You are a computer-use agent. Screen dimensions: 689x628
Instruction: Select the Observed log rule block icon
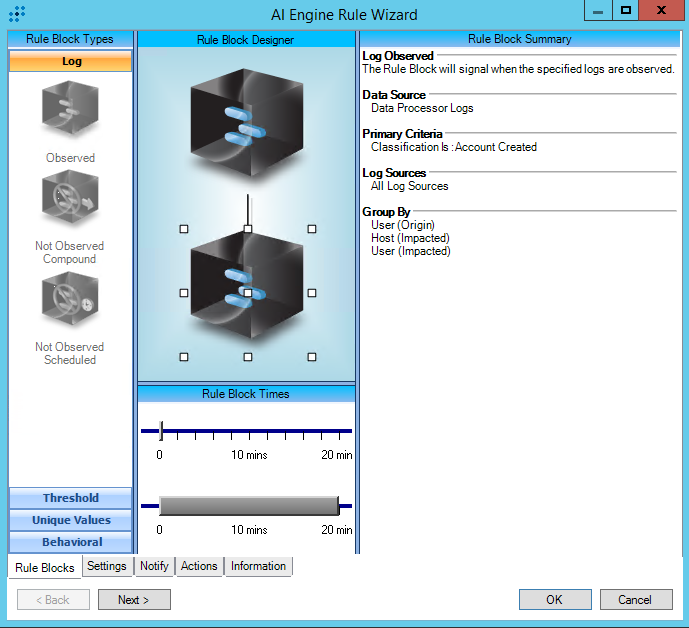[x=70, y=110]
